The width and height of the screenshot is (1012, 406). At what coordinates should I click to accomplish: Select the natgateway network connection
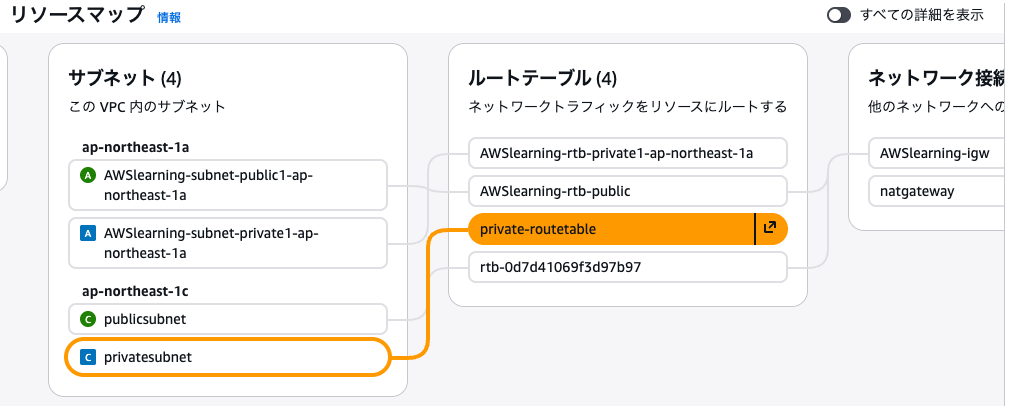pyautogui.click(x=917, y=190)
